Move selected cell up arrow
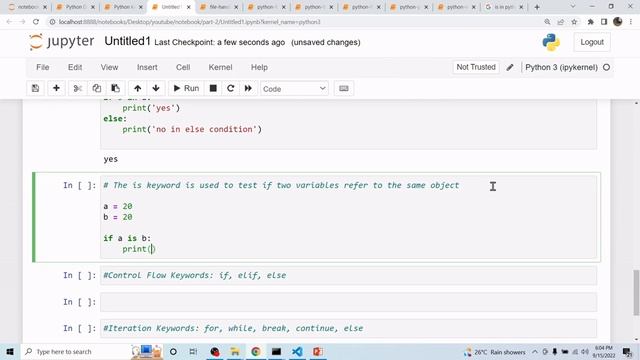640x360 pixels. click(x=138, y=89)
